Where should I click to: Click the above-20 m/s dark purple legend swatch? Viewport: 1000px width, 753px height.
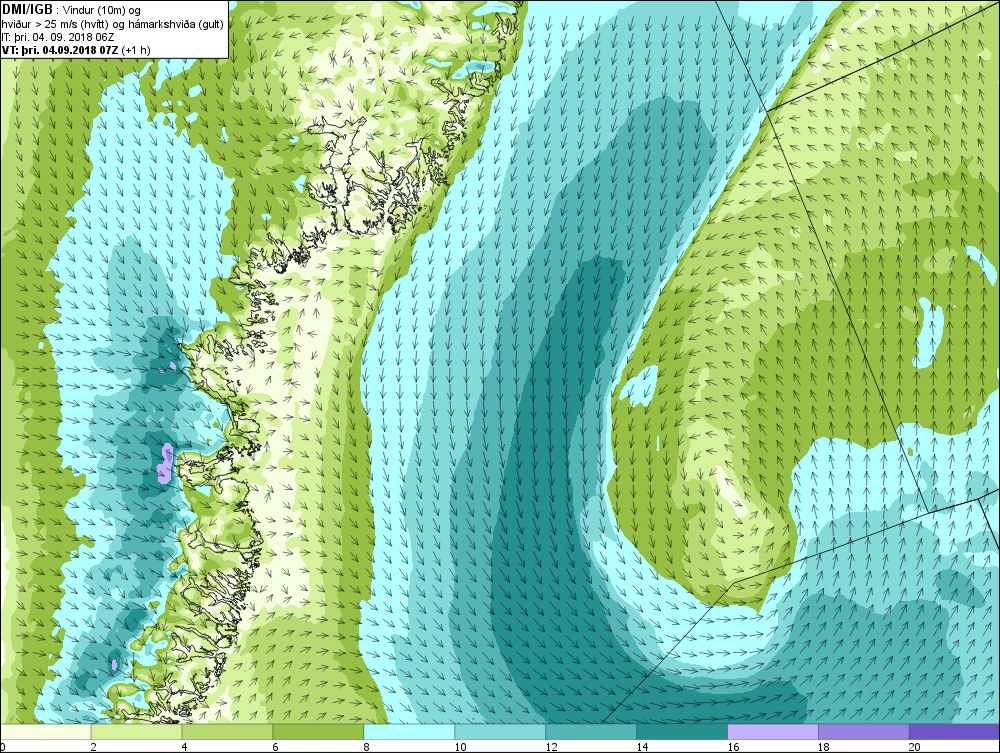(954, 732)
